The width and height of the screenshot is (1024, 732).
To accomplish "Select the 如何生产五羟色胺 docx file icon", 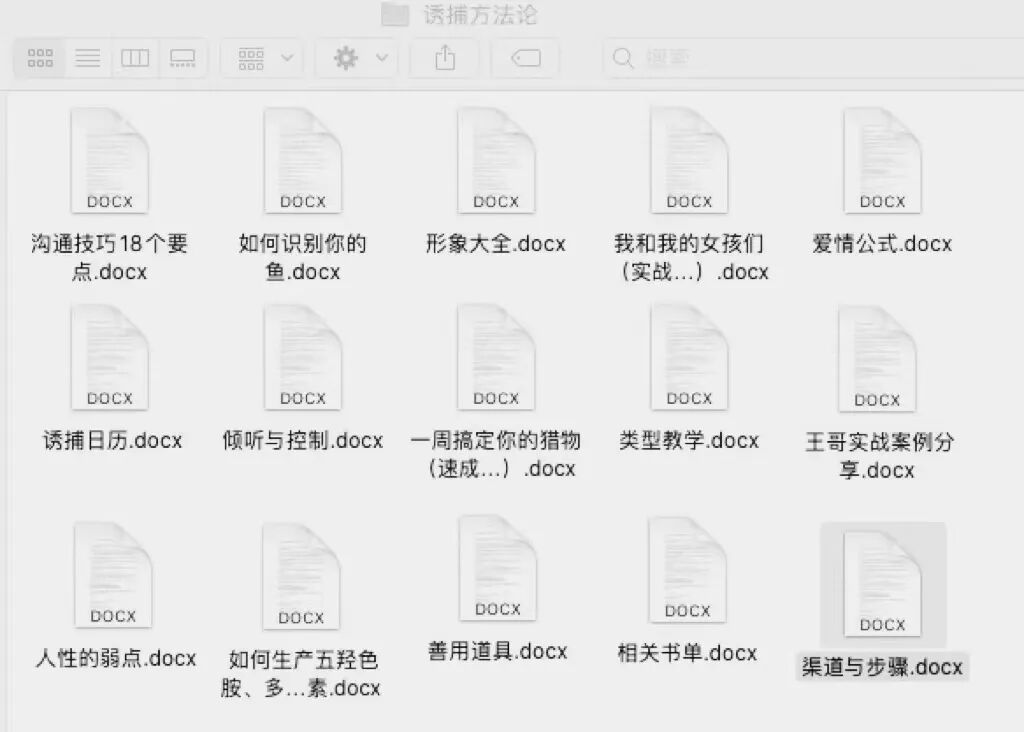I will coord(301,577).
